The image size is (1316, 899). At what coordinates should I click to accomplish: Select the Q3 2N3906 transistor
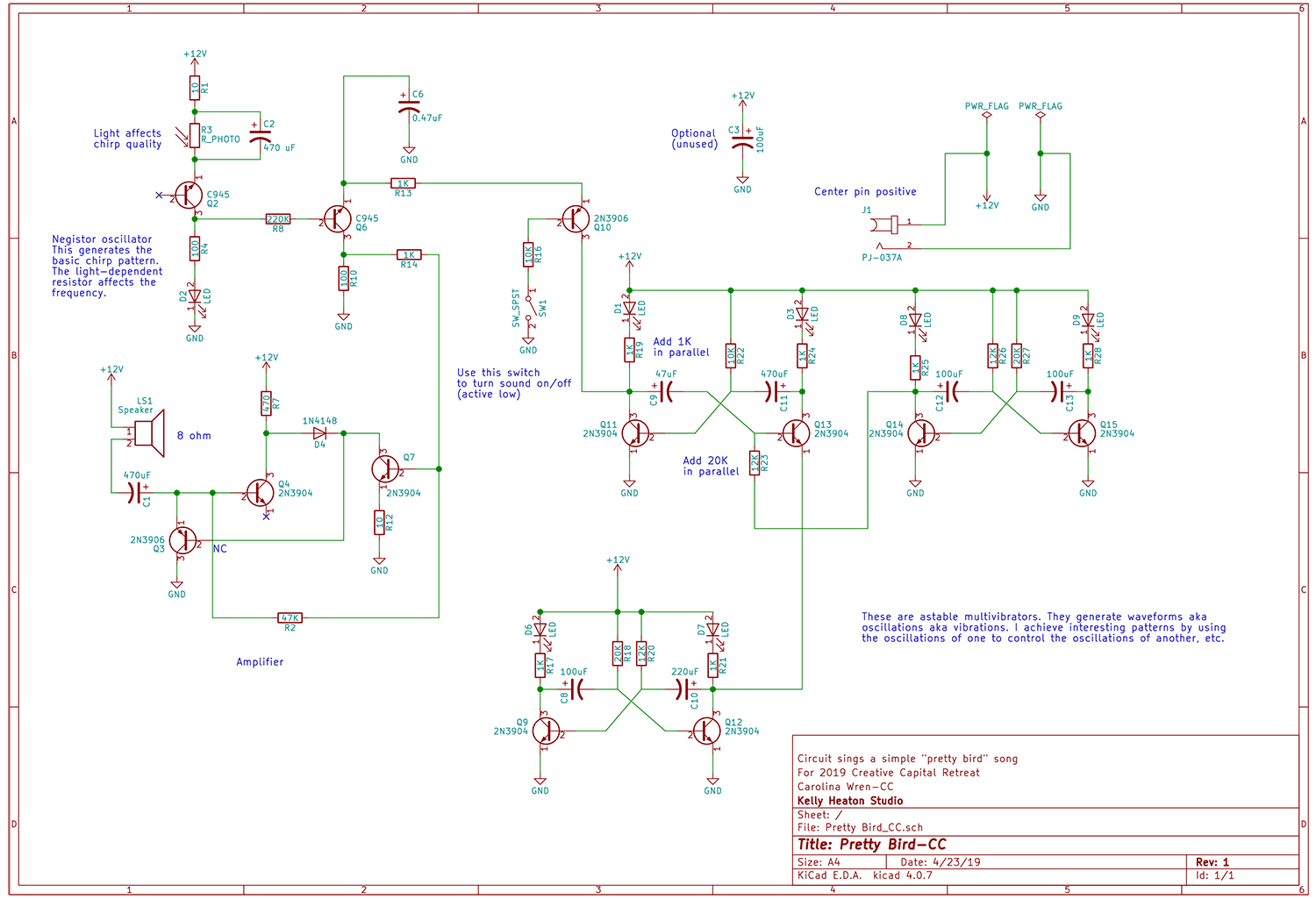point(182,540)
